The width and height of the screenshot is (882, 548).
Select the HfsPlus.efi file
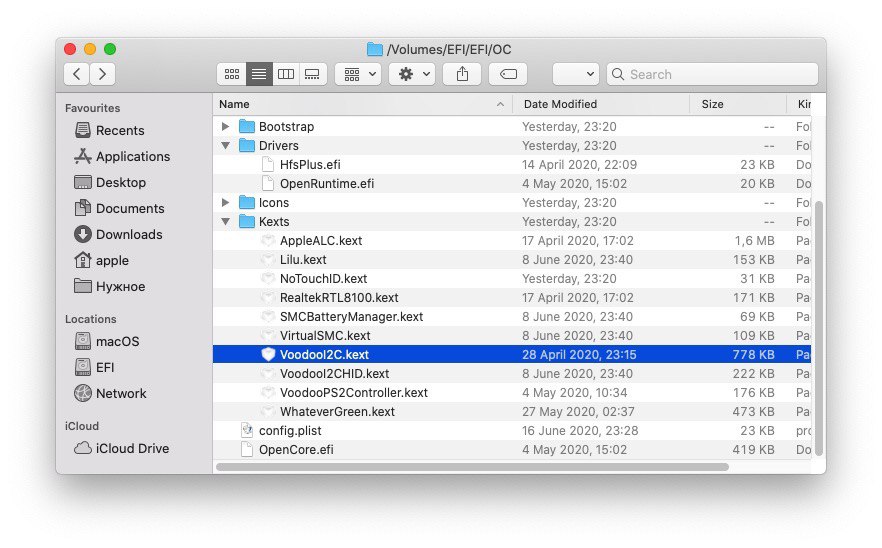(512, 165)
